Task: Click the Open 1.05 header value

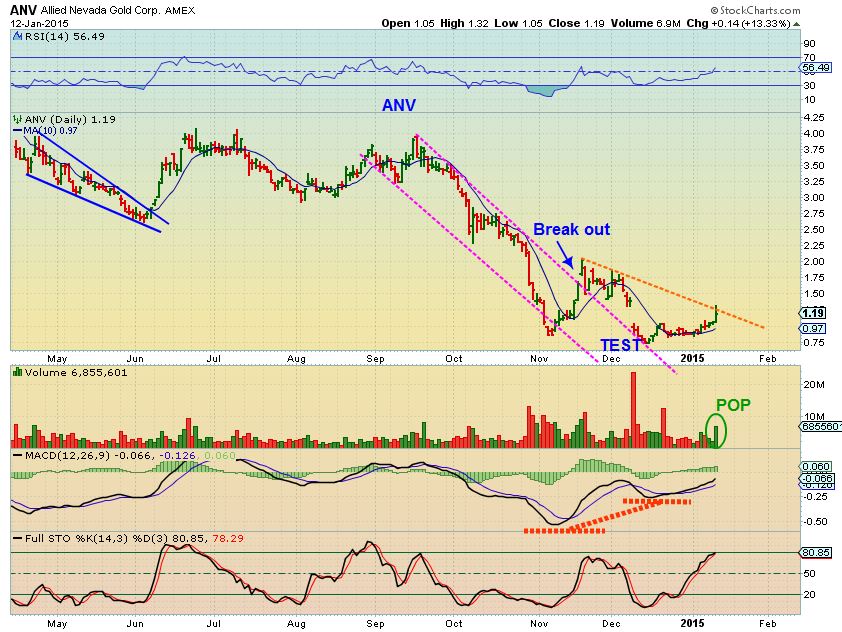Action: [408, 24]
